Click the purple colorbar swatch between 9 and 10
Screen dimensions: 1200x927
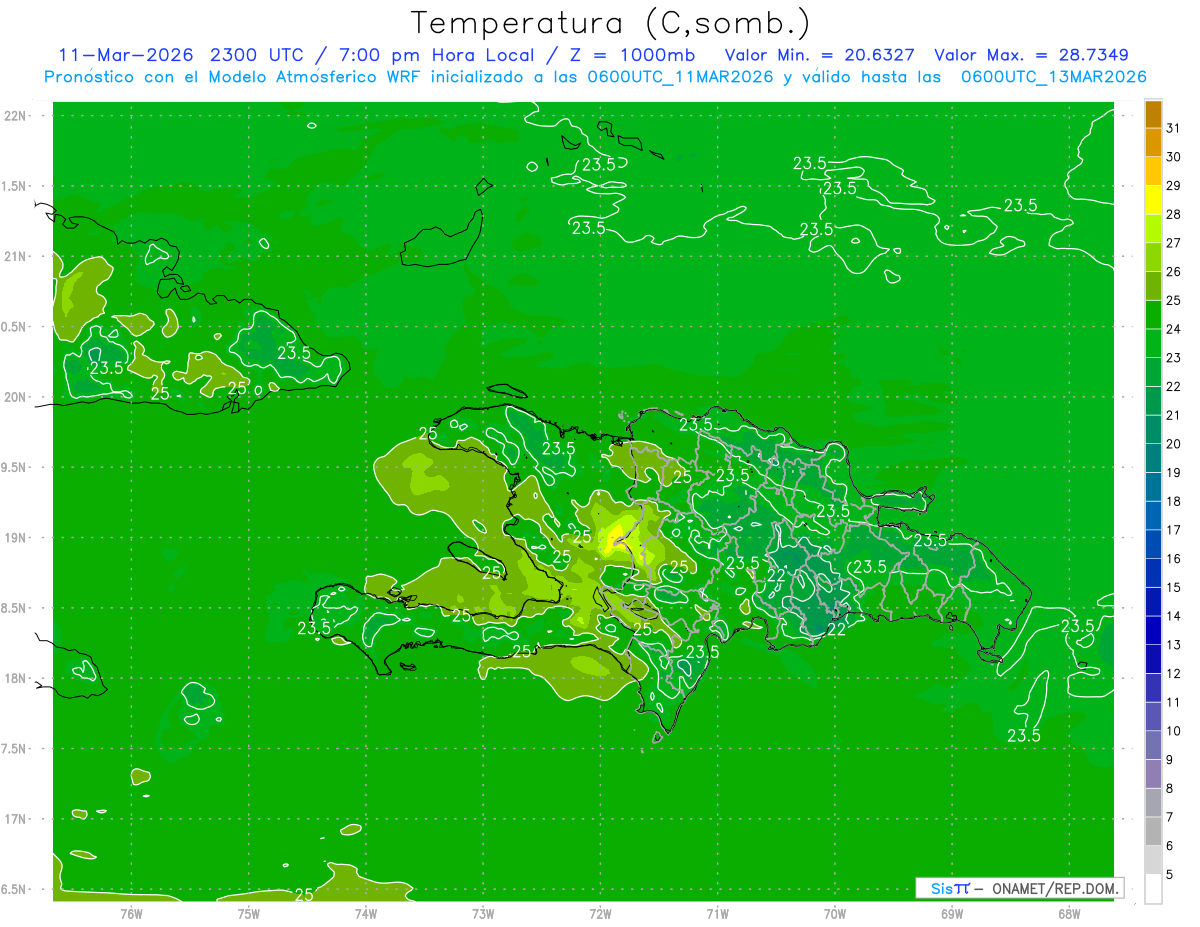point(1153,745)
